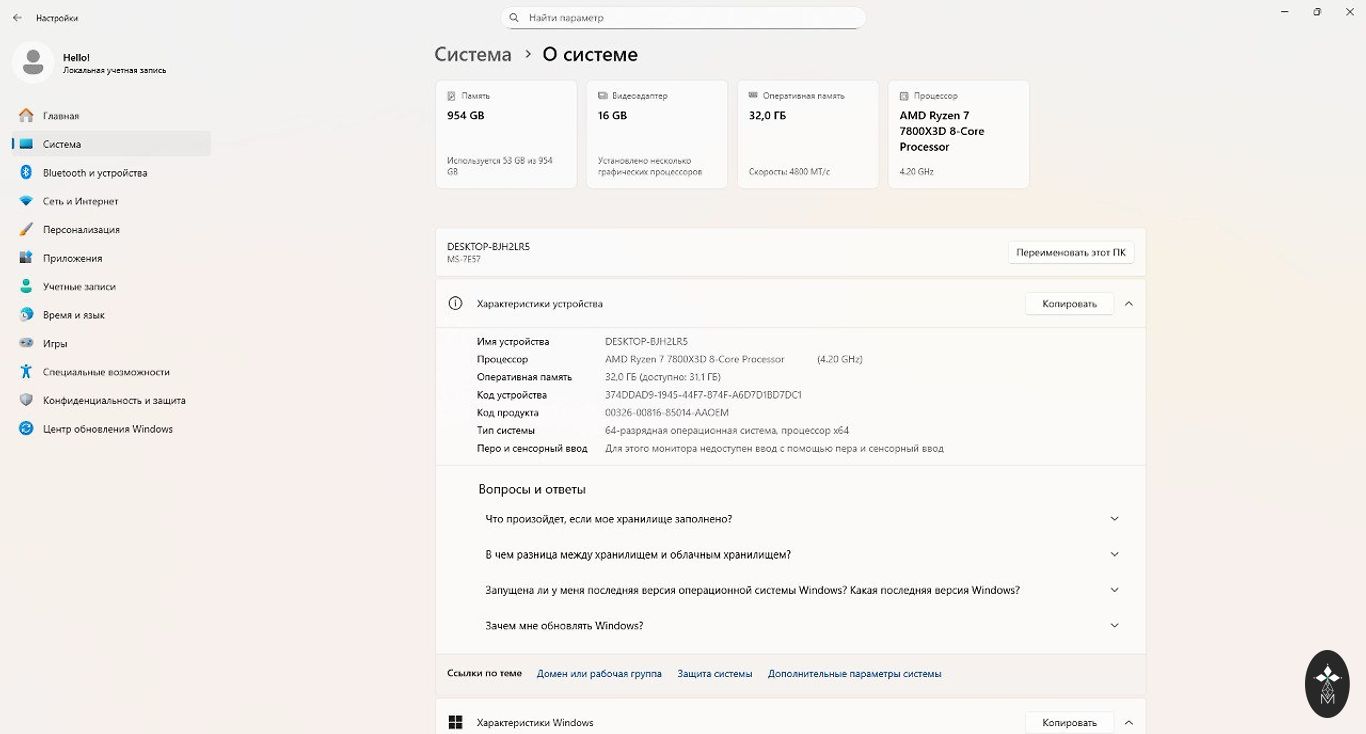
Task: Click the Центр обновления Windows icon
Action: click(x=26, y=429)
